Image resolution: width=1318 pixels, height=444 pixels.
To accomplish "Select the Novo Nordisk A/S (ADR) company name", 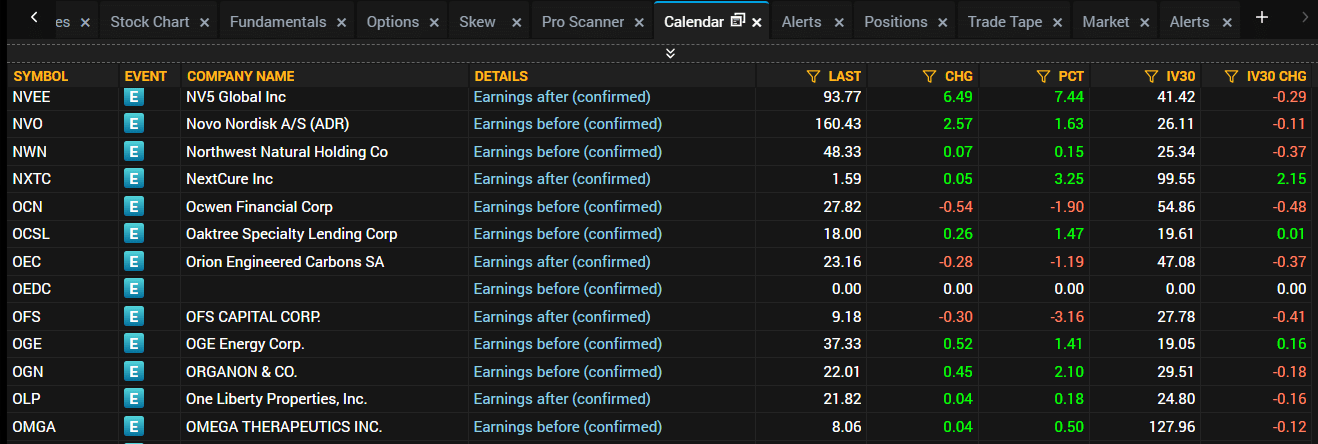I will click(268, 124).
